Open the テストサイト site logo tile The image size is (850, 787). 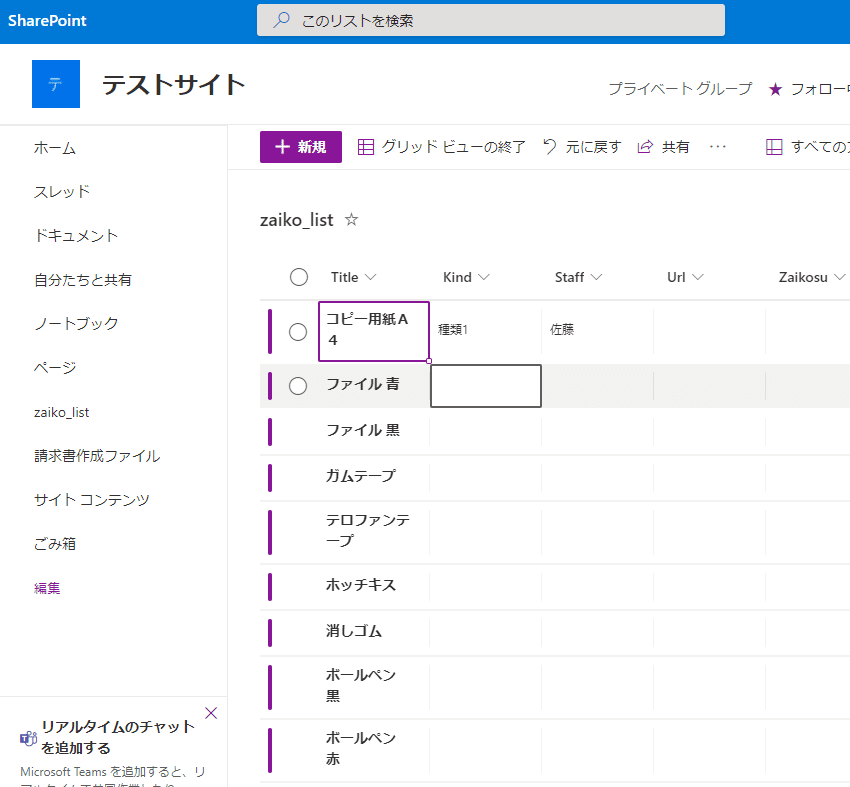(x=55, y=84)
